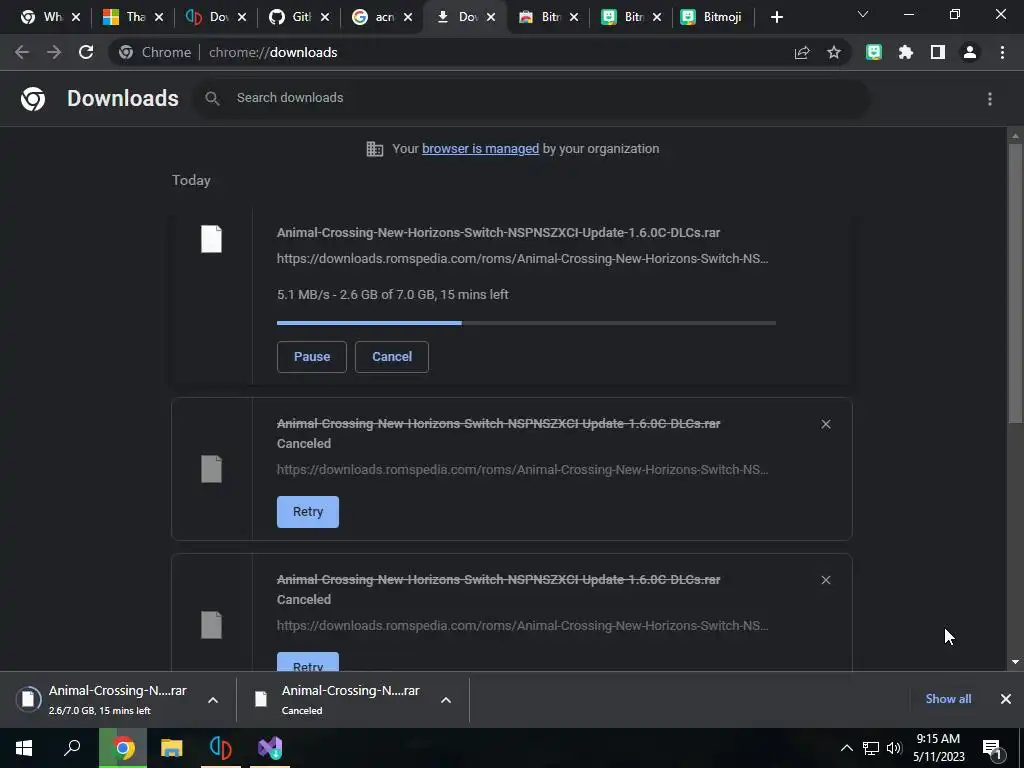Click Show all in the download shelf
This screenshot has width=1024, height=768.
(948, 699)
